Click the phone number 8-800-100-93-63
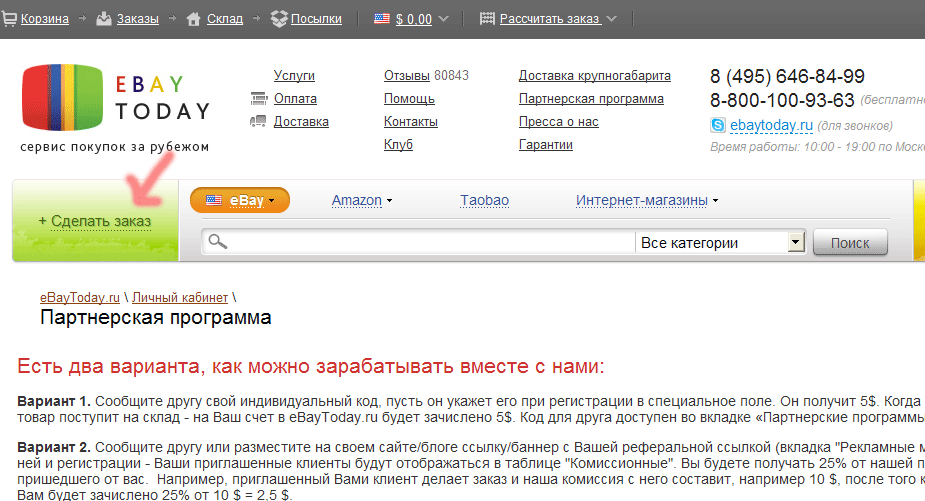This screenshot has width=925, height=501. pyautogui.click(x=782, y=100)
